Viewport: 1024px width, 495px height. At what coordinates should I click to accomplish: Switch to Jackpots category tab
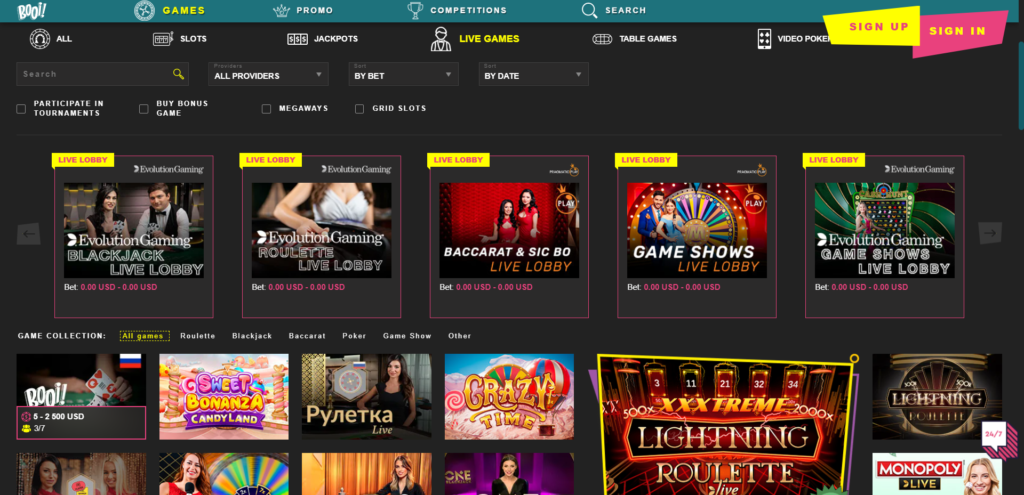click(336, 39)
